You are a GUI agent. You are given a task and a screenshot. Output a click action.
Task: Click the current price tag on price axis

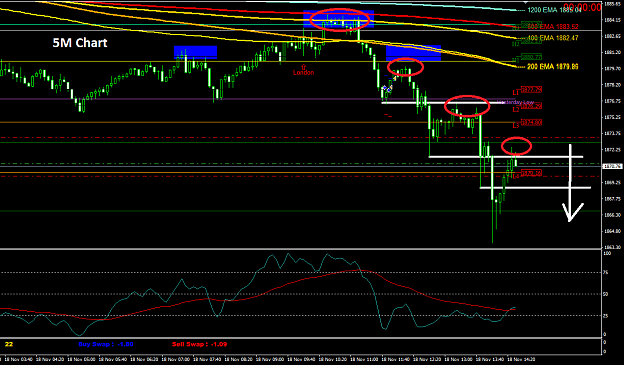tap(613, 166)
